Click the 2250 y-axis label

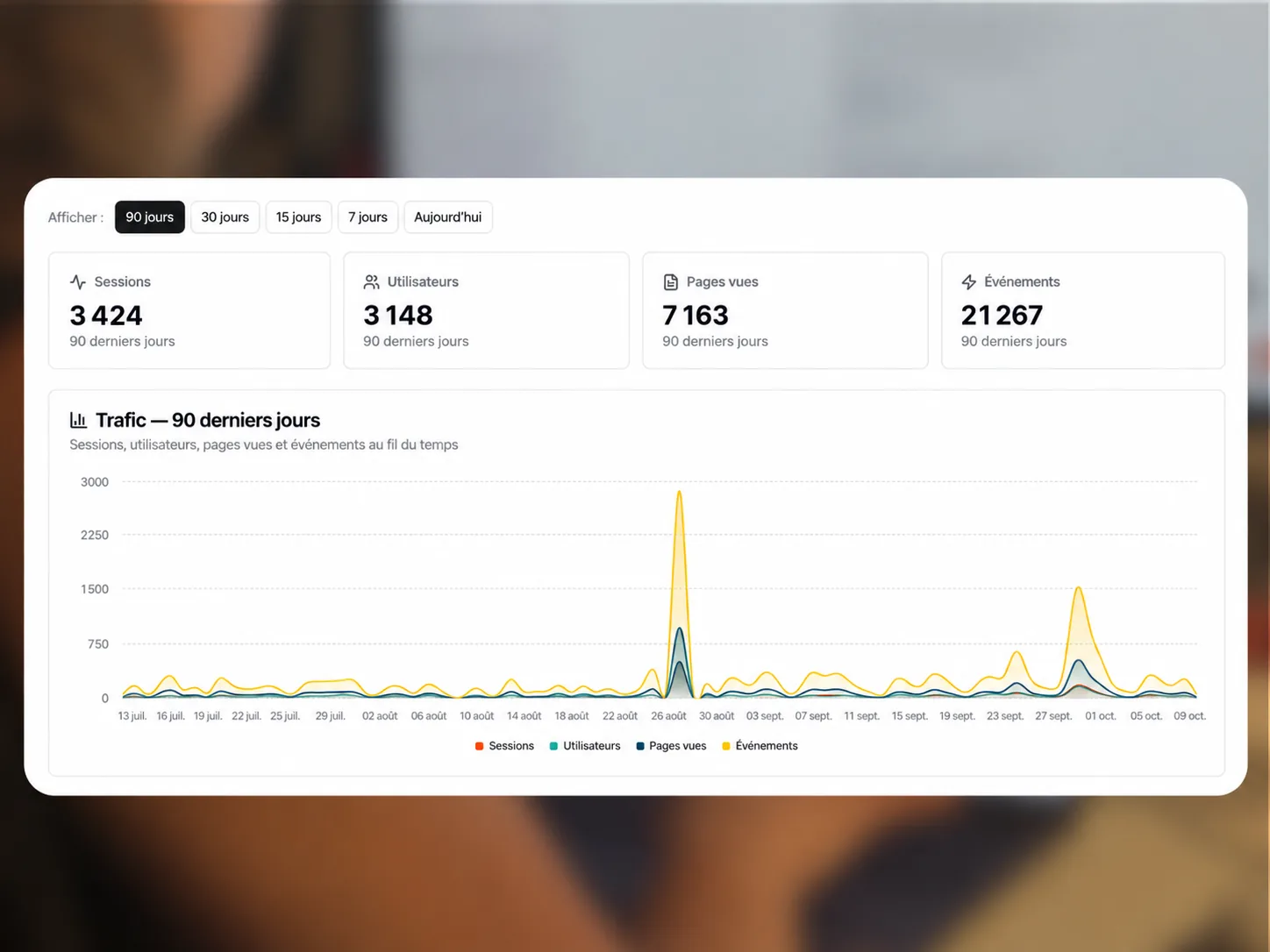click(95, 536)
